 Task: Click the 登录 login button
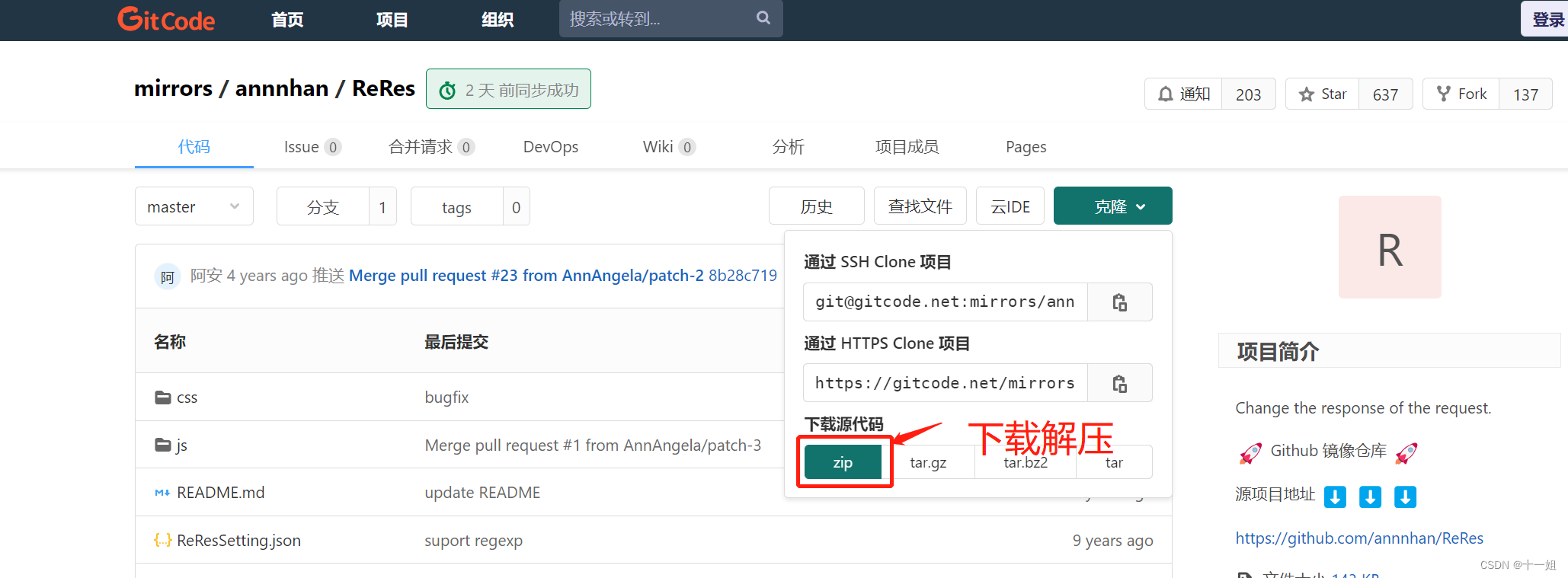pyautogui.click(x=1546, y=19)
